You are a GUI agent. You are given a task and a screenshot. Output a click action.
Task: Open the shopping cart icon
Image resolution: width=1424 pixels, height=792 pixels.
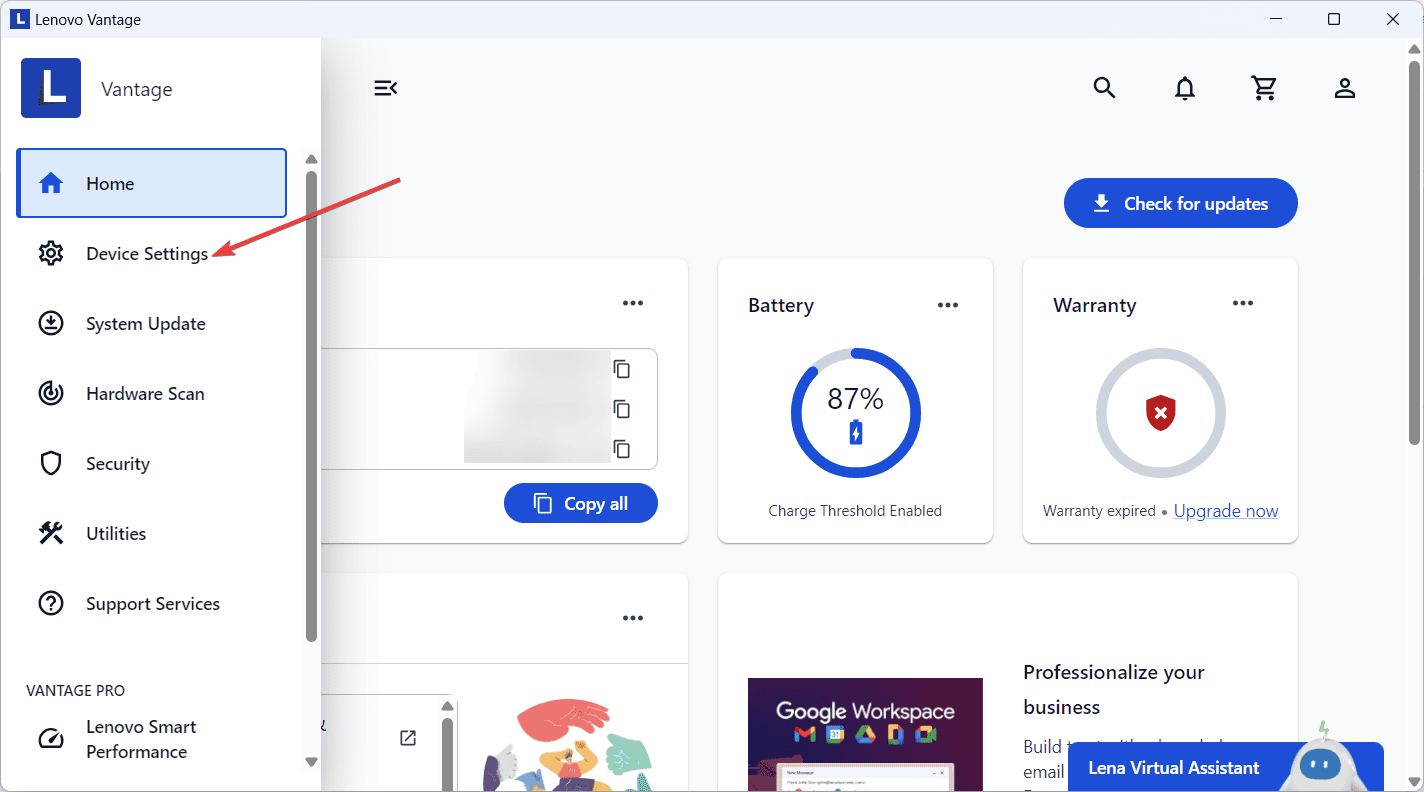coord(1264,88)
